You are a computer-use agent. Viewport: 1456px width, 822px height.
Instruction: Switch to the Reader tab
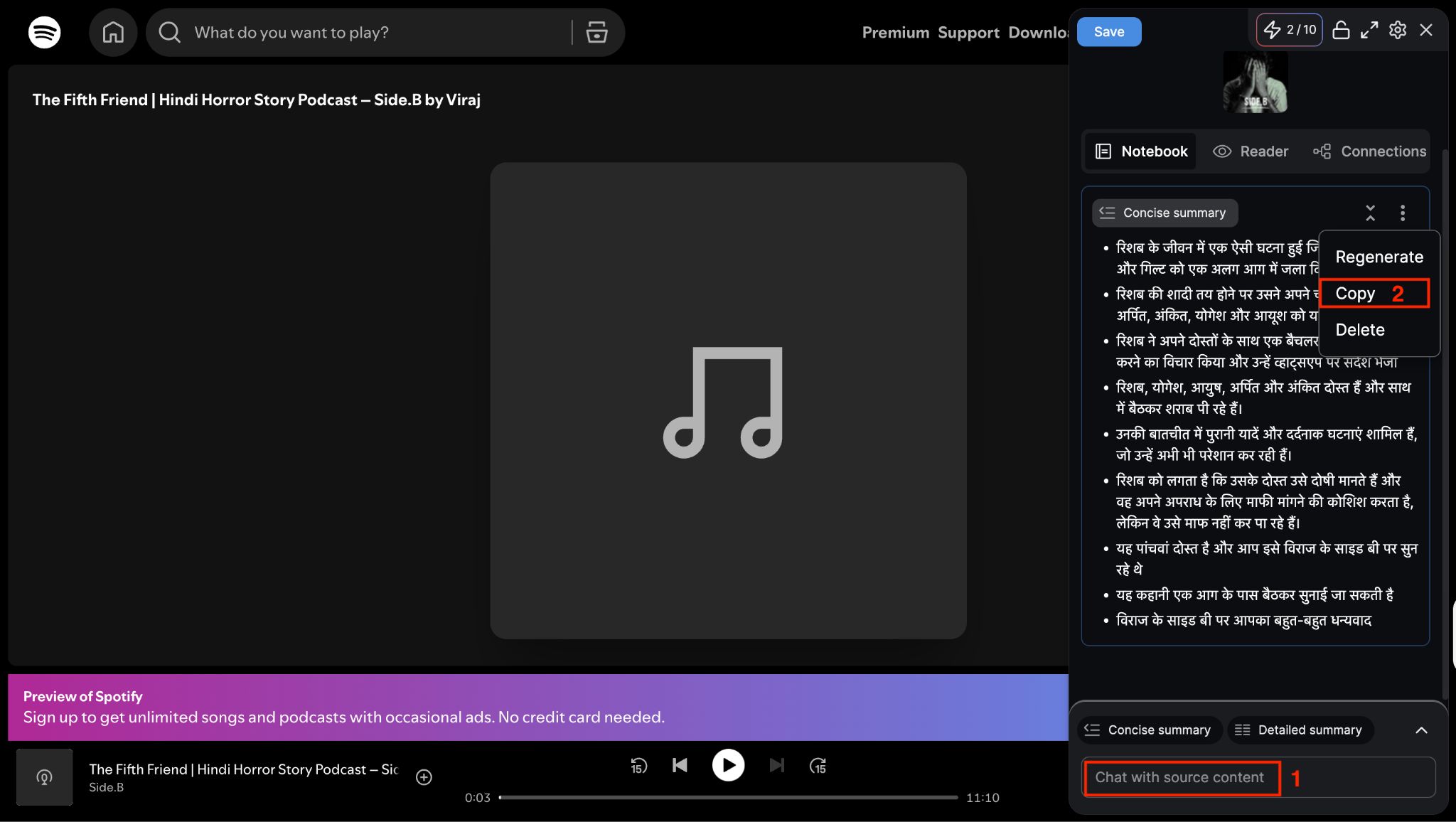click(1251, 151)
